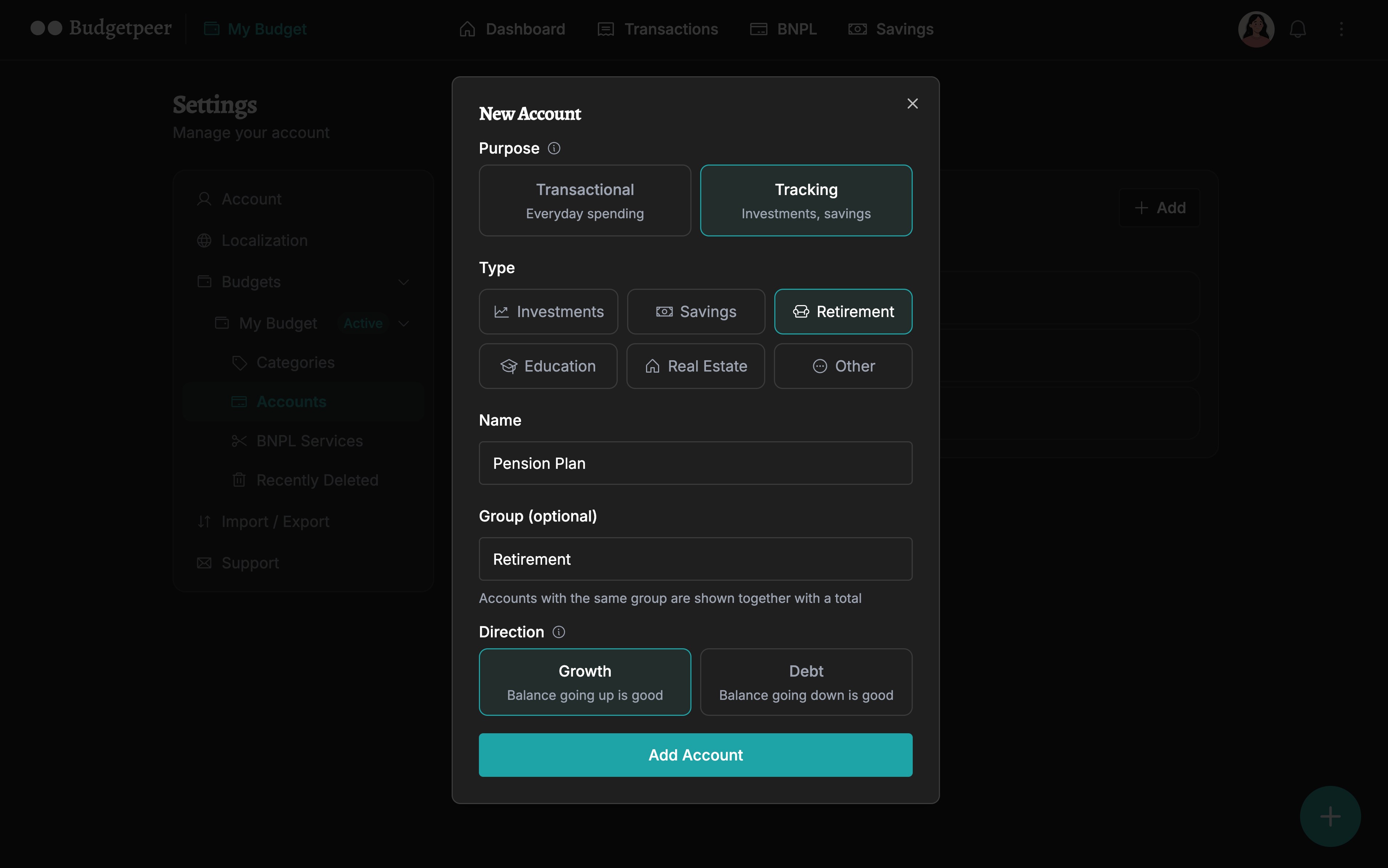
Task: Click the Direction info icon
Action: [559, 632]
